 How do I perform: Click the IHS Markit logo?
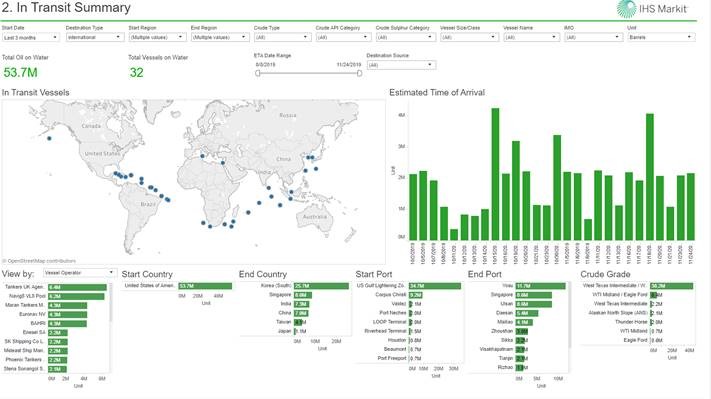tap(652, 9)
